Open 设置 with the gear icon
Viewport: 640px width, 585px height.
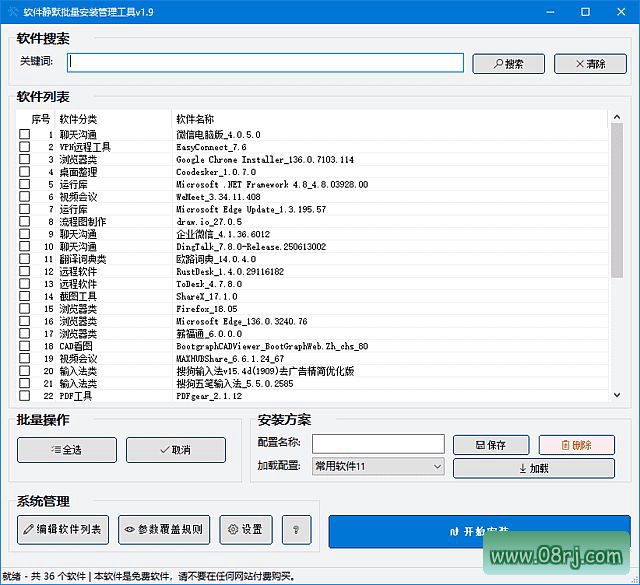coord(245,530)
